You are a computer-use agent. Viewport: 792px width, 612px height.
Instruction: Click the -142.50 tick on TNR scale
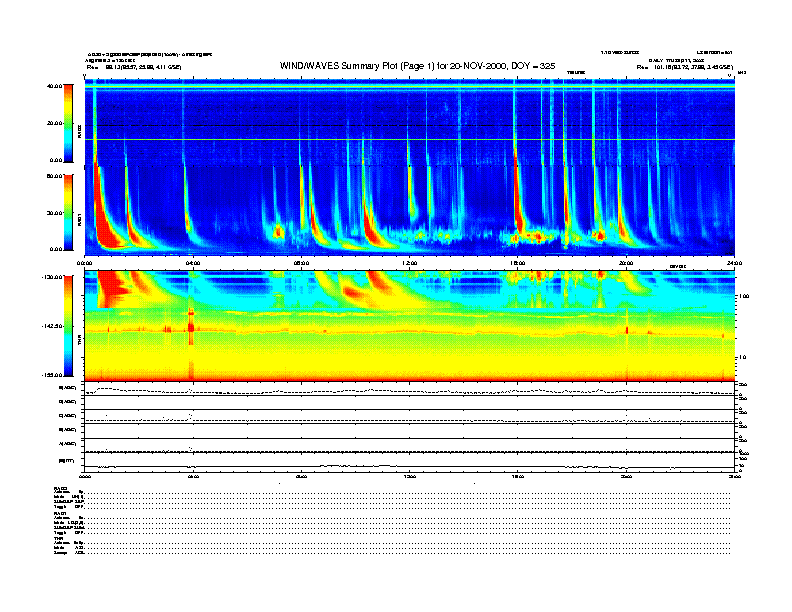(x=52, y=326)
